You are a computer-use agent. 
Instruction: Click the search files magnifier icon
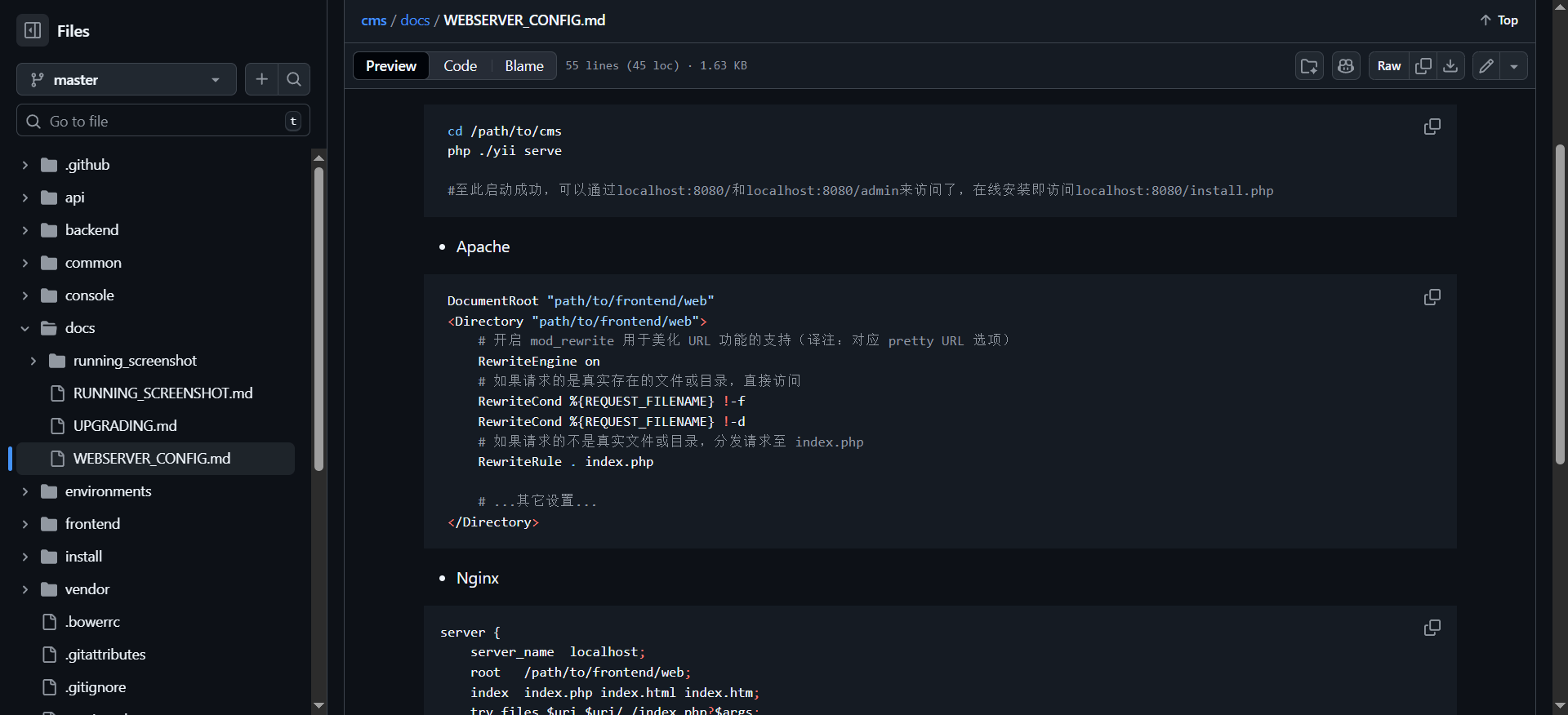tap(294, 79)
